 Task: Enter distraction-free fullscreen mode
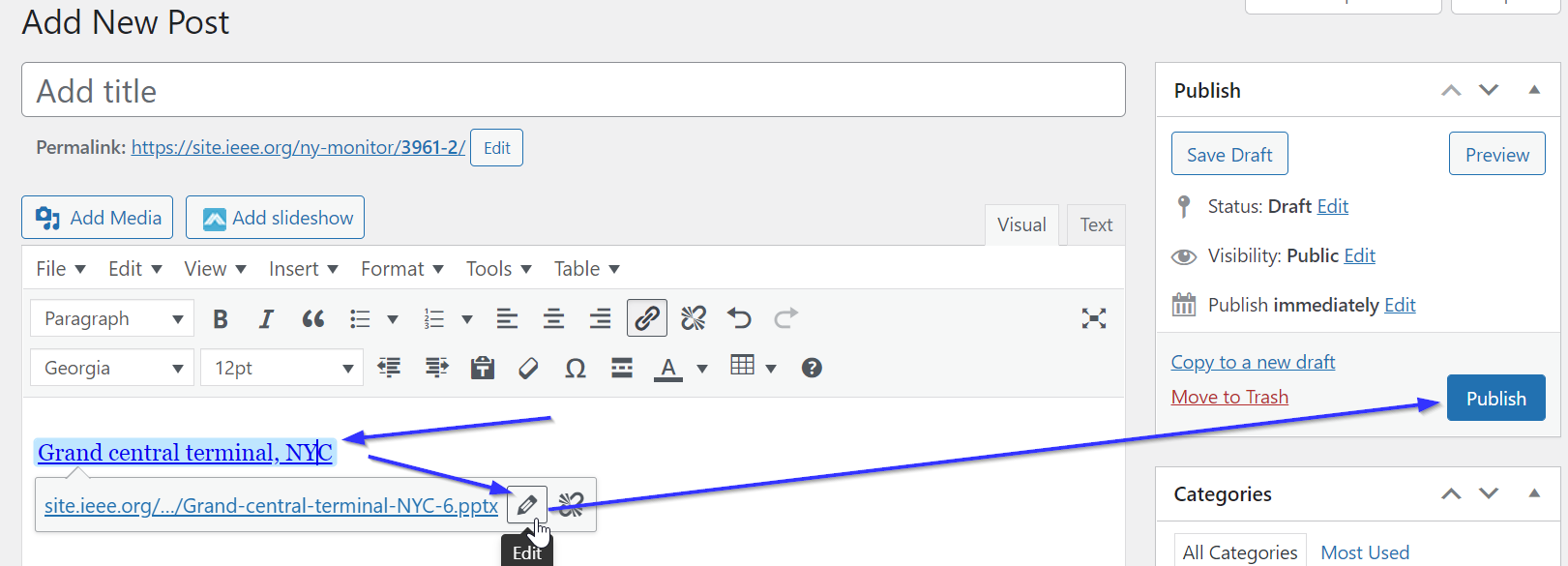(1093, 318)
